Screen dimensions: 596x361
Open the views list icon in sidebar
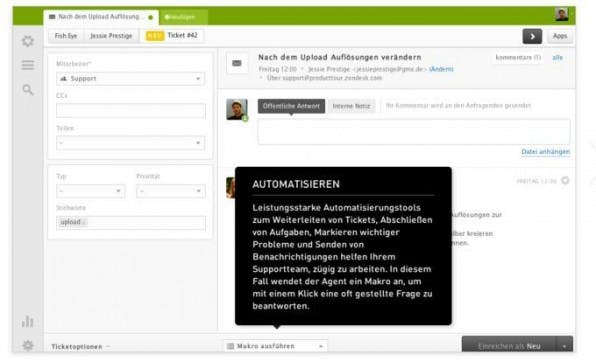click(28, 65)
